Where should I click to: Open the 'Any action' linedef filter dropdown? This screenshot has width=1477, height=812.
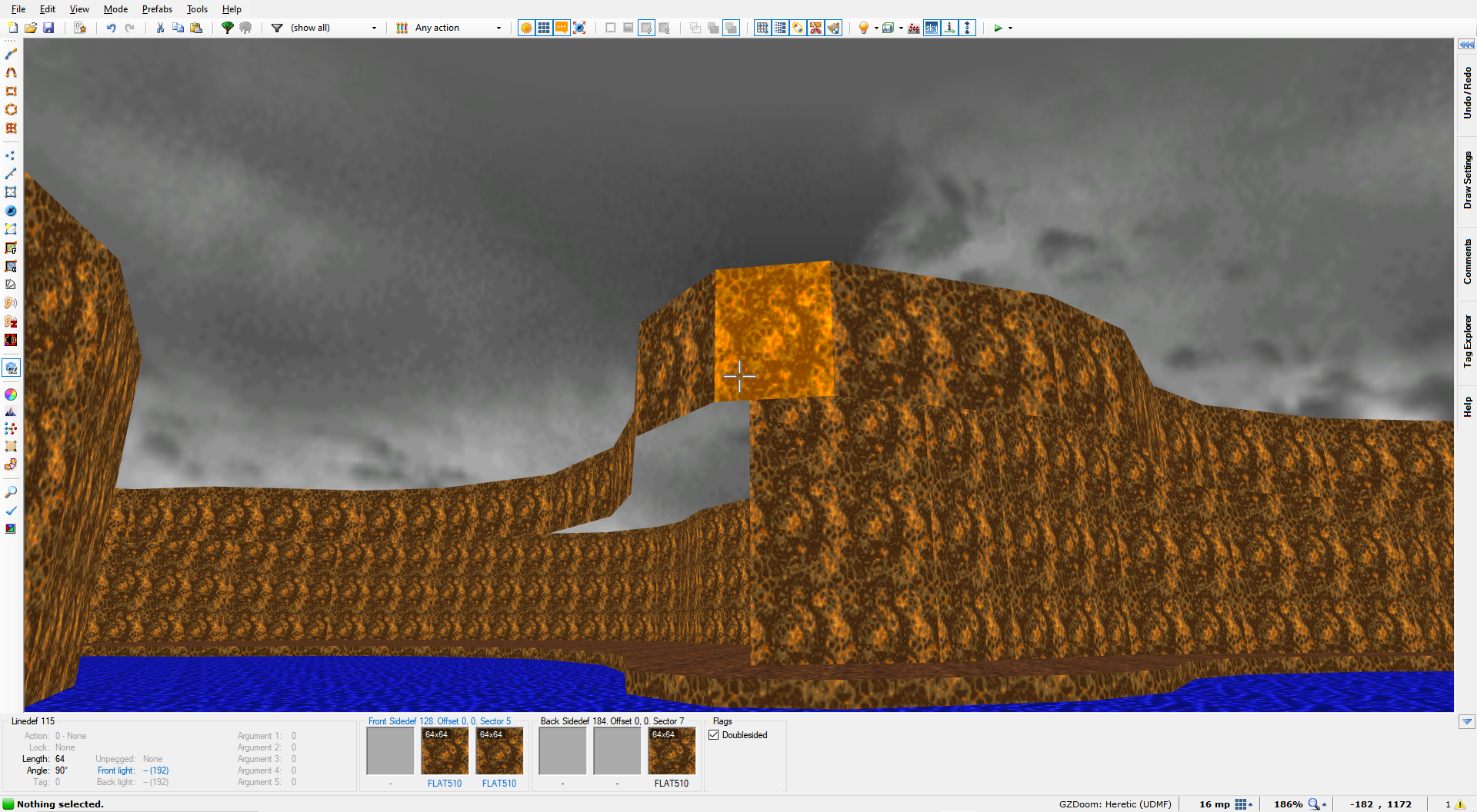pyautogui.click(x=458, y=28)
